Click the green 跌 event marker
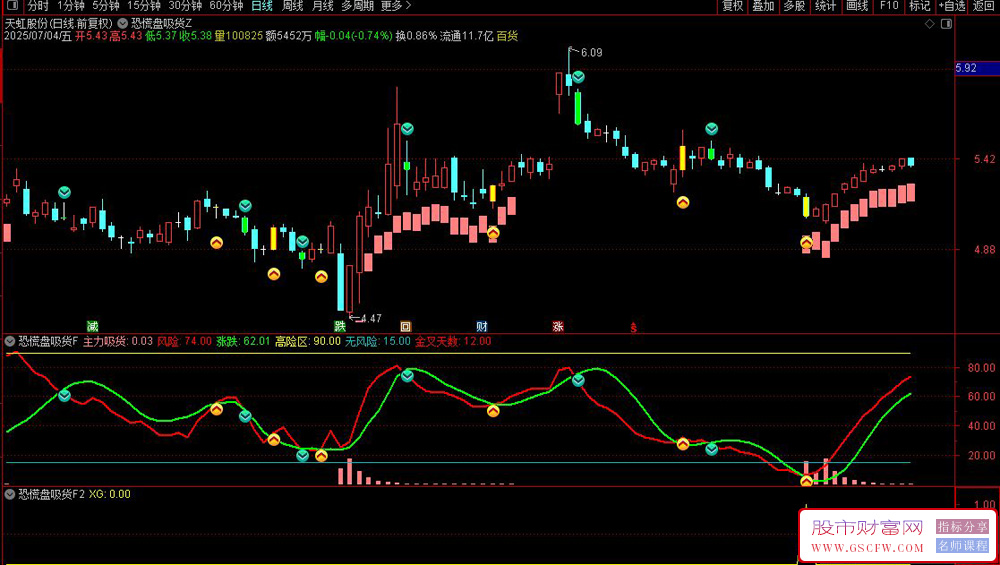The image size is (1000, 565). point(340,327)
